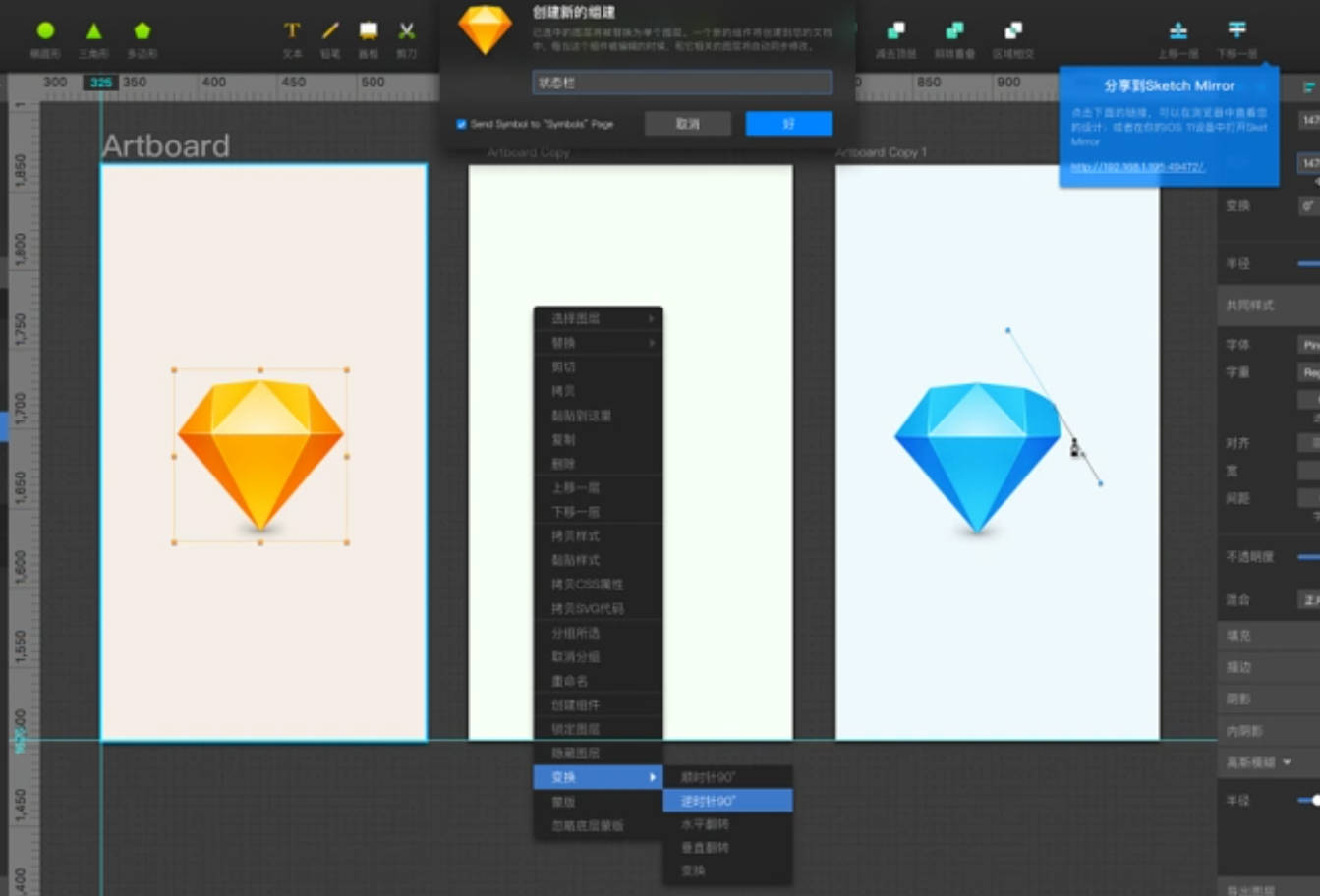Expand the 选择图层 submenu in context menu
Image resolution: width=1320 pixels, height=896 pixels.
[598, 319]
